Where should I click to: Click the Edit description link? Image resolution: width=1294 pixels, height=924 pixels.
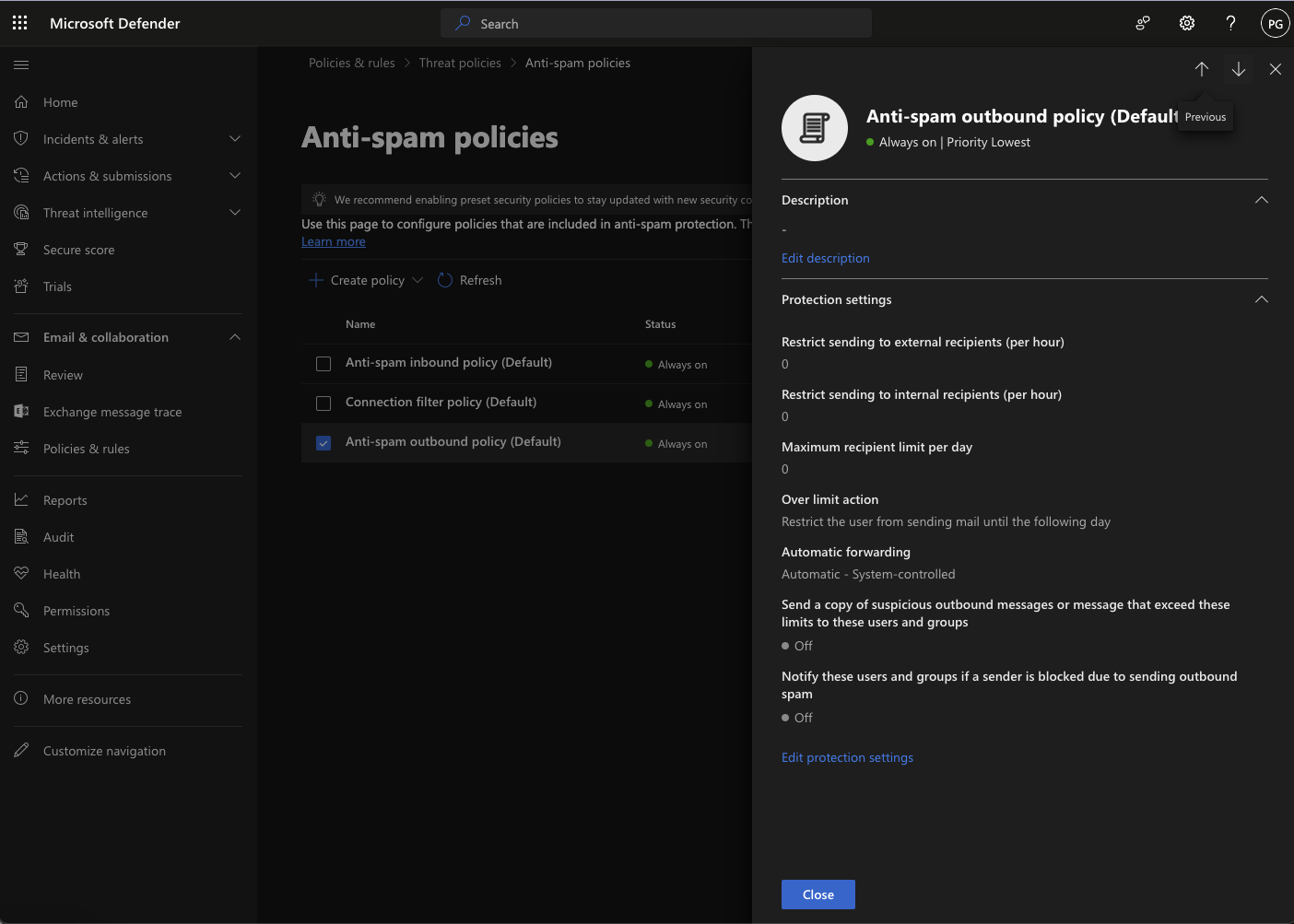coord(826,258)
